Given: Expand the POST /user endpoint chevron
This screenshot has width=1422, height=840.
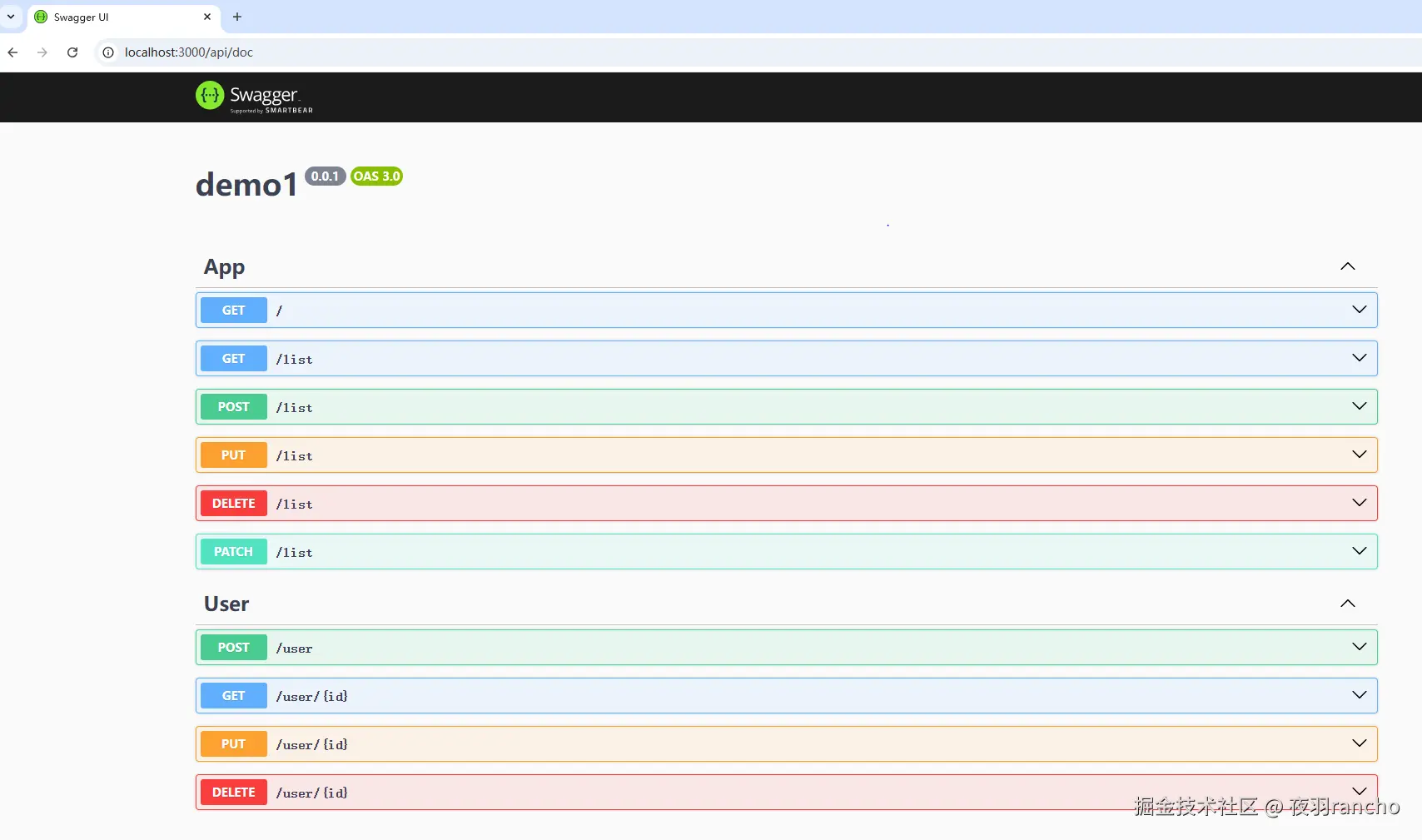Looking at the screenshot, I should point(1360,647).
